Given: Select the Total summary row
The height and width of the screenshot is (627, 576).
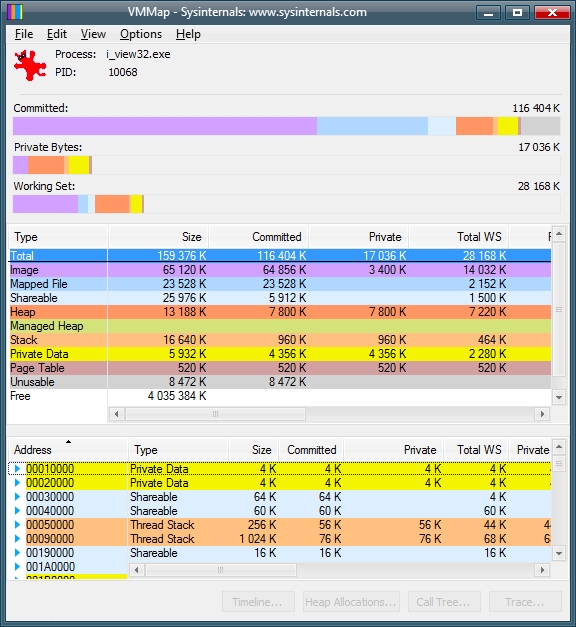Looking at the screenshot, I should pos(280,256).
